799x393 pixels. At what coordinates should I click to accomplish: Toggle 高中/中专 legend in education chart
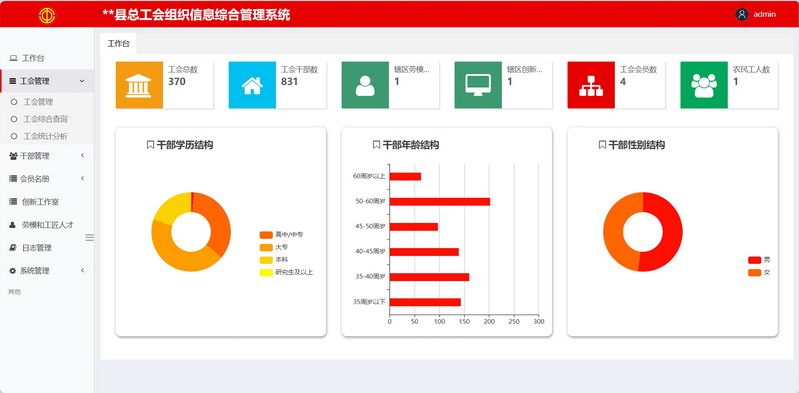click(282, 235)
